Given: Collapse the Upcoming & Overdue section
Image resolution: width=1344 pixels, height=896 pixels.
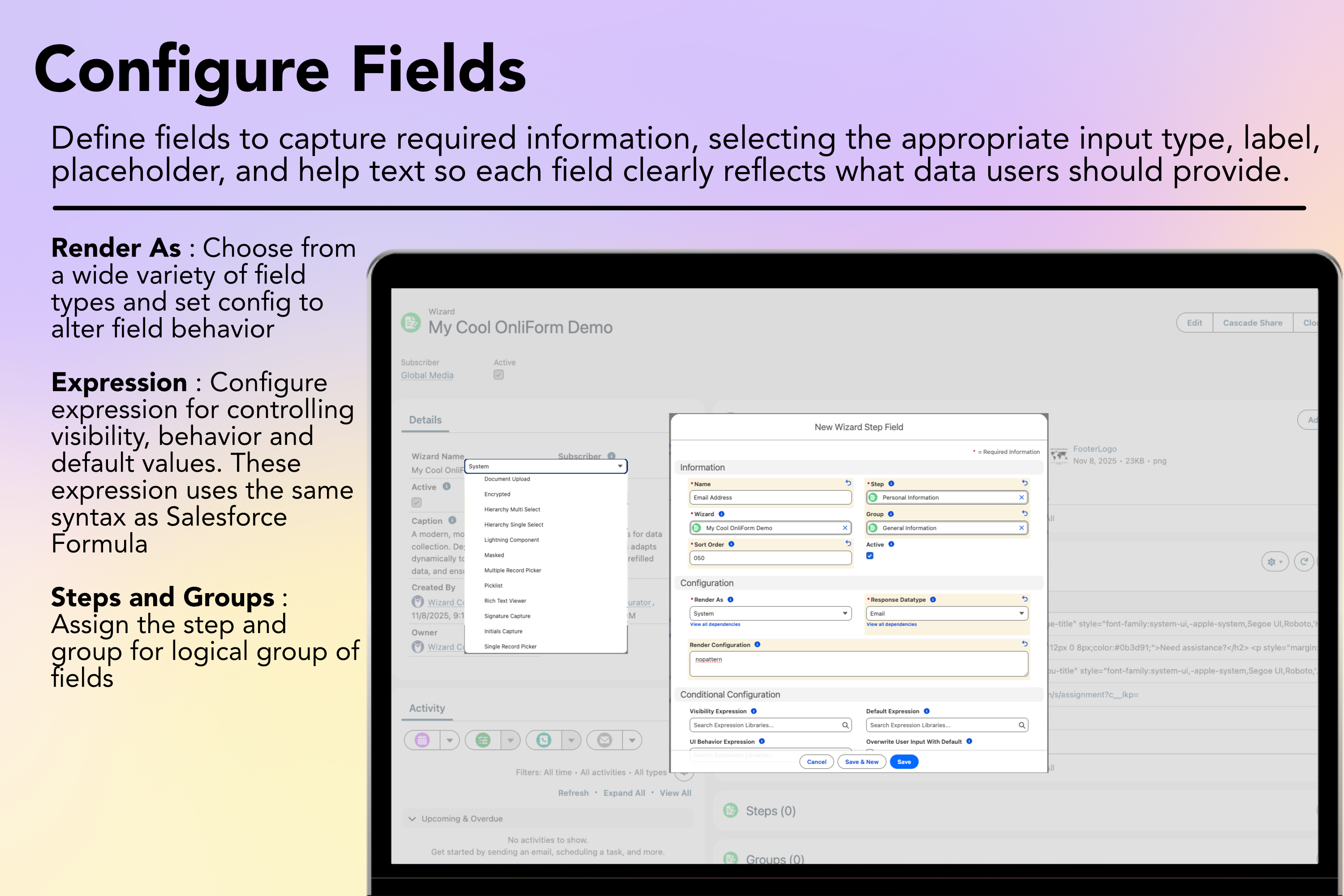Looking at the screenshot, I should (x=412, y=819).
